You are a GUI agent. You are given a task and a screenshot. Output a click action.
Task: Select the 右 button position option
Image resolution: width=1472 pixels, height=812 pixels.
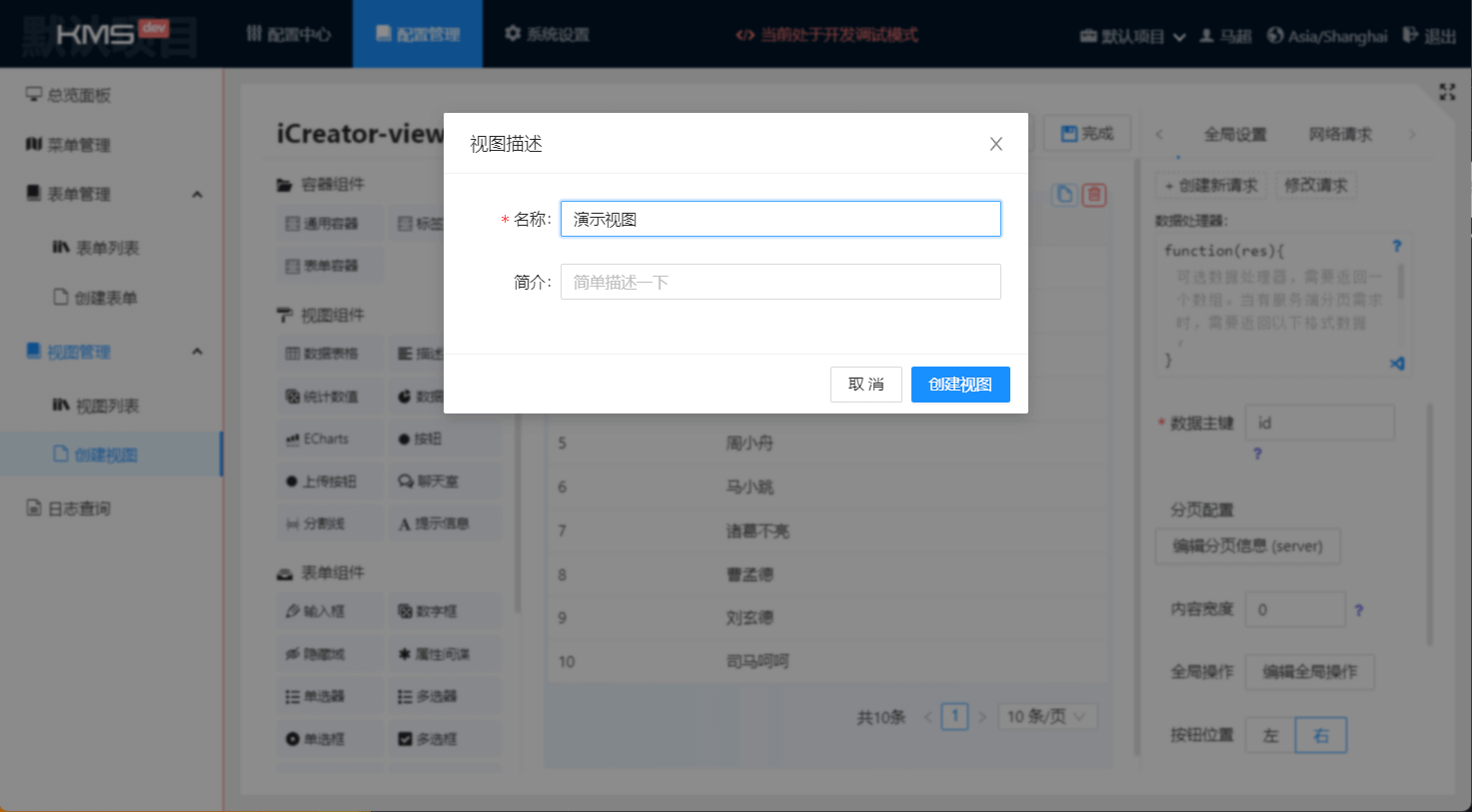pos(1320,735)
